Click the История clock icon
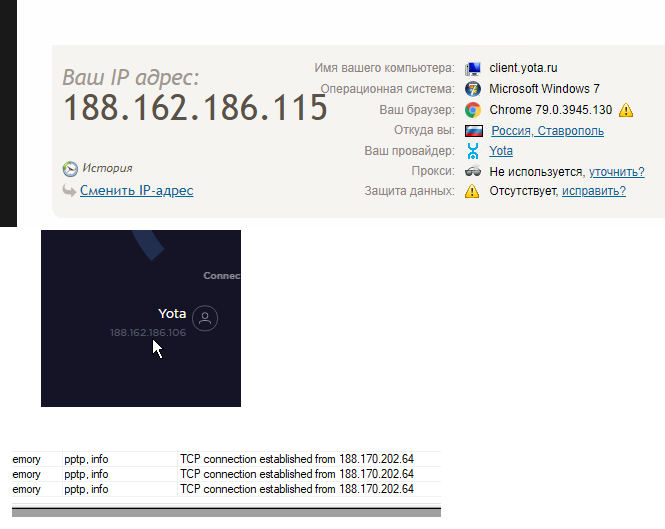The width and height of the screenshot is (665, 529). (x=70, y=169)
